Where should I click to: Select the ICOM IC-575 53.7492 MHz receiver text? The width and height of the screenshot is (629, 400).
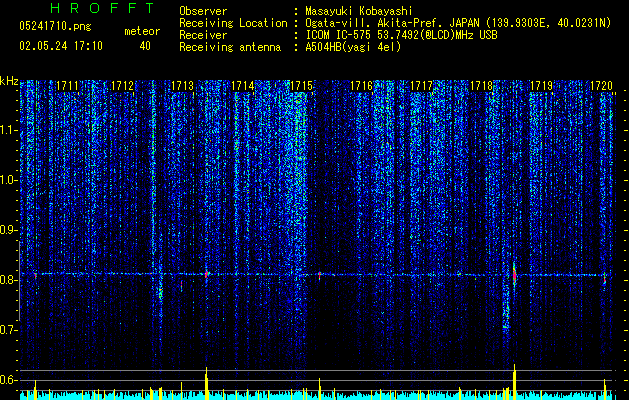click(x=401, y=35)
